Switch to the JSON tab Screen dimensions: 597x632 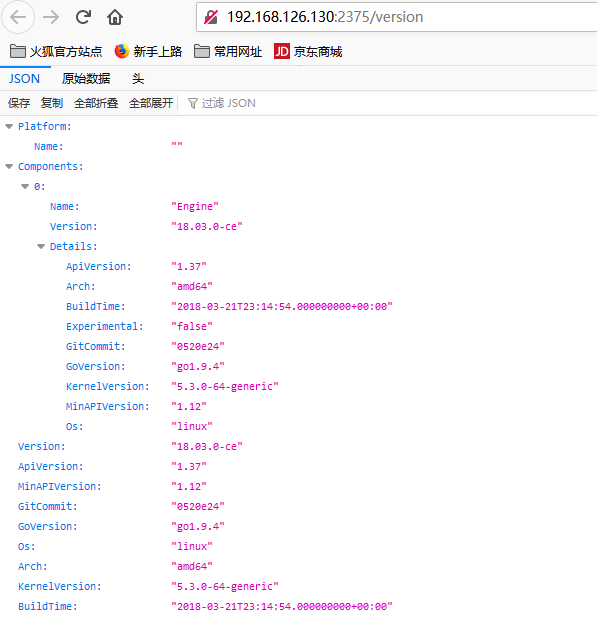(25, 79)
